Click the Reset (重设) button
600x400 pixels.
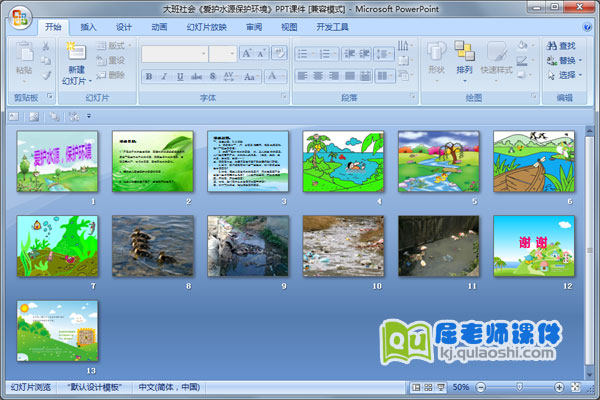(111, 60)
